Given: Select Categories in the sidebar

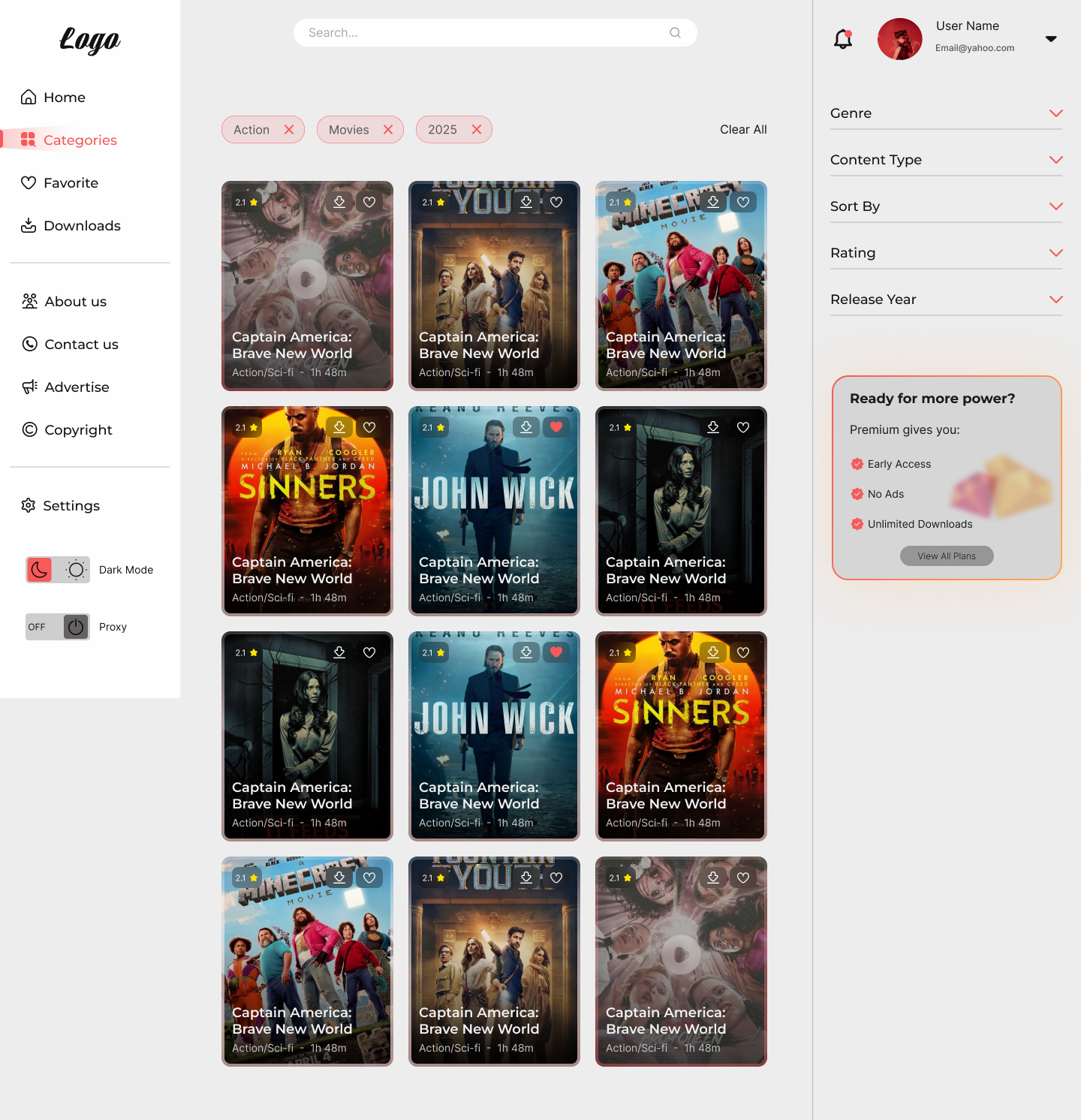Looking at the screenshot, I should click(x=69, y=140).
